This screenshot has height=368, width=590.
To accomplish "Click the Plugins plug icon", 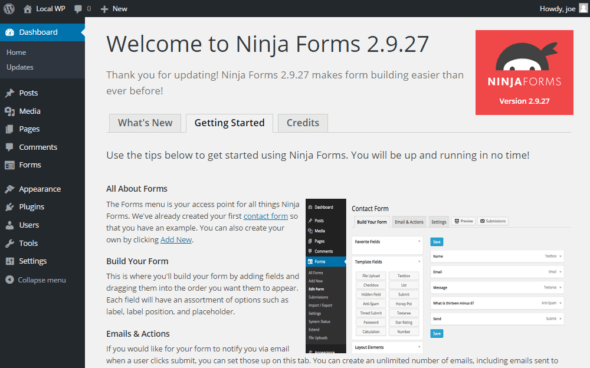I will point(10,207).
